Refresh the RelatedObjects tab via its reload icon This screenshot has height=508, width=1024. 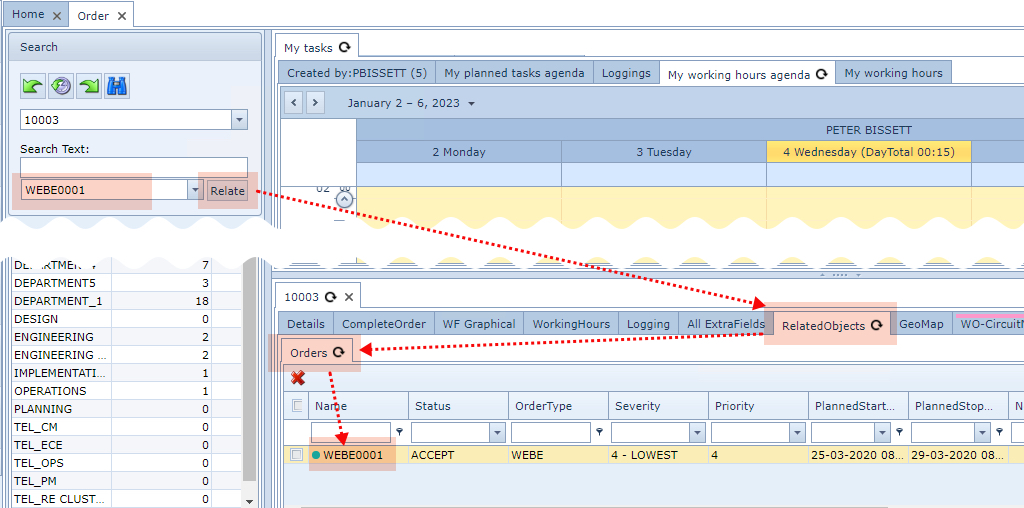(x=876, y=325)
